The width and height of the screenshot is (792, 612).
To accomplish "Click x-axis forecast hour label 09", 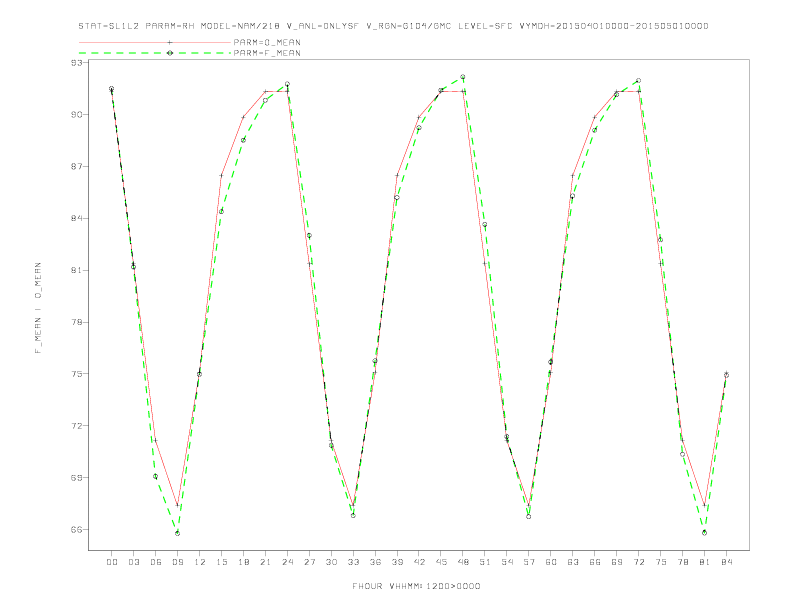I will [x=178, y=562].
